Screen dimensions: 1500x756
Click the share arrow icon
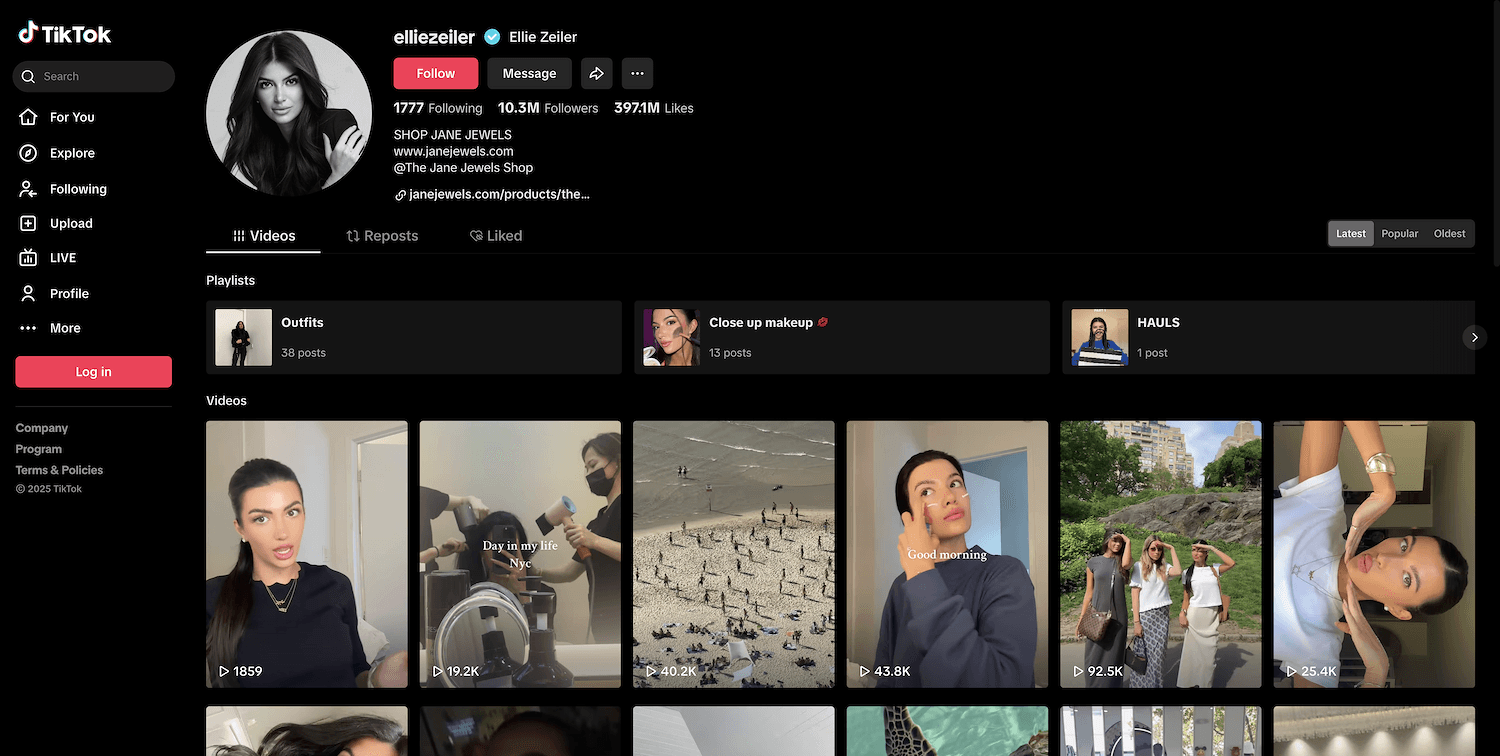point(596,73)
